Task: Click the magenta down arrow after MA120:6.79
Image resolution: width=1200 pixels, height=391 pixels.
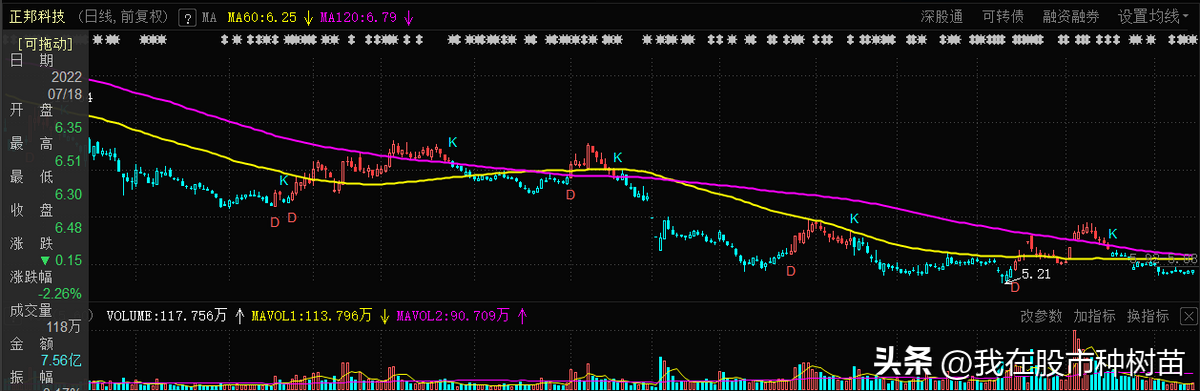Action: (408, 17)
